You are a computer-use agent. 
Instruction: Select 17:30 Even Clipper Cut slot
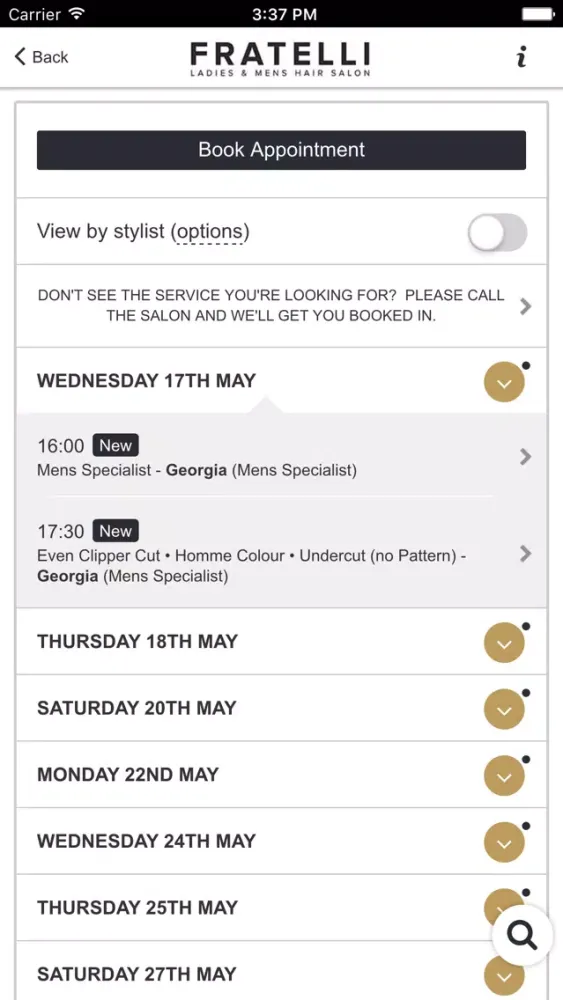pyautogui.click(x=281, y=552)
